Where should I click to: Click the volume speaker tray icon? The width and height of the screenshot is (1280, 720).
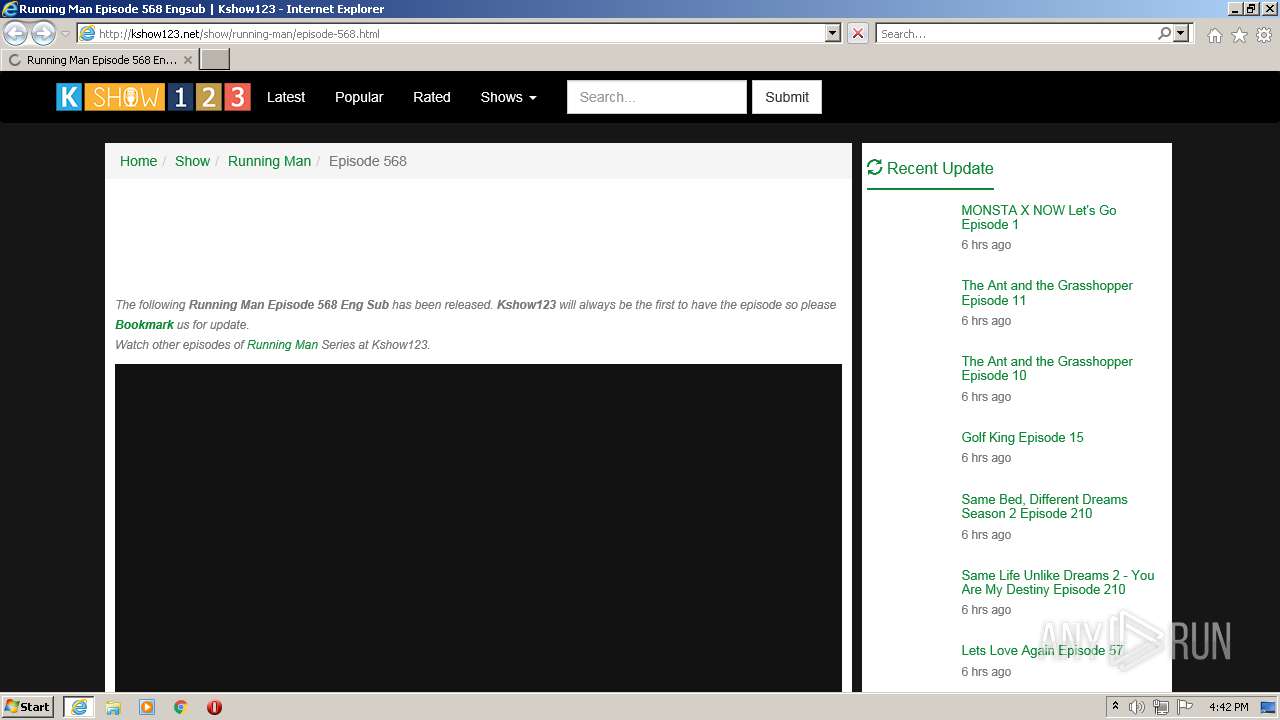(1137, 707)
